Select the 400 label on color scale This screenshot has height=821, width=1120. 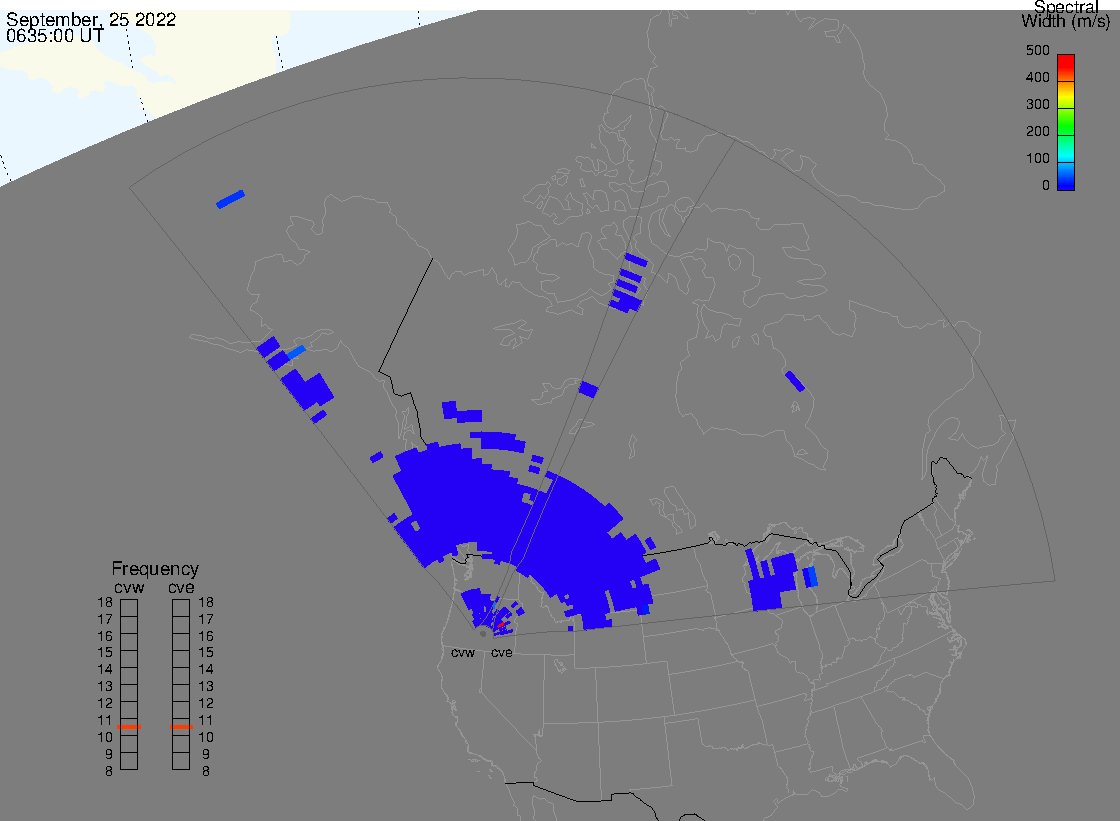[1037, 77]
